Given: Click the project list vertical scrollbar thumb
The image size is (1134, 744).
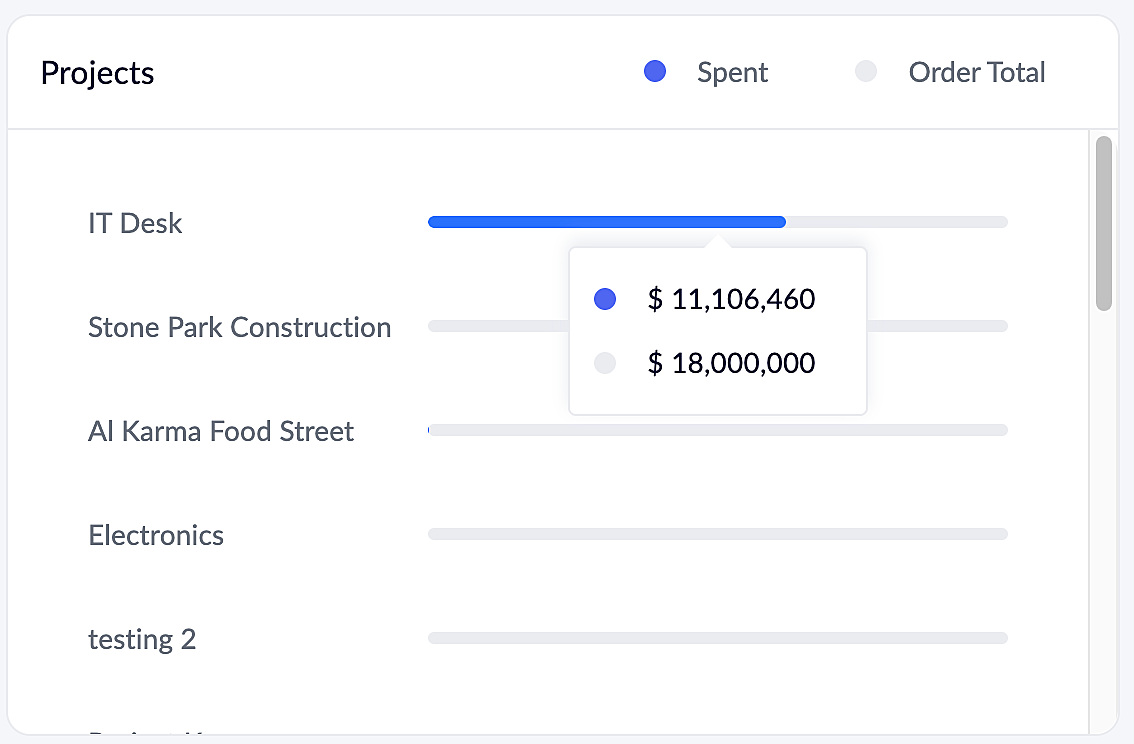Looking at the screenshot, I should pyautogui.click(x=1103, y=223).
